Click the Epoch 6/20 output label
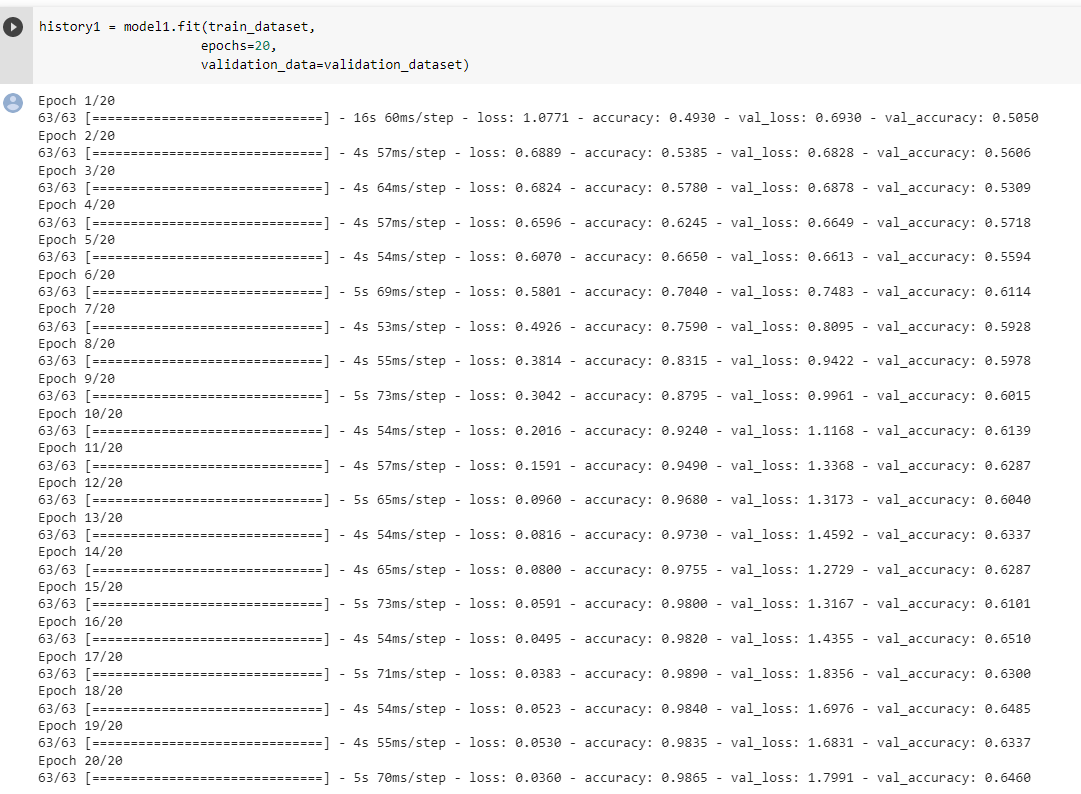This screenshot has height=794, width=1081. pyautogui.click(x=76, y=274)
